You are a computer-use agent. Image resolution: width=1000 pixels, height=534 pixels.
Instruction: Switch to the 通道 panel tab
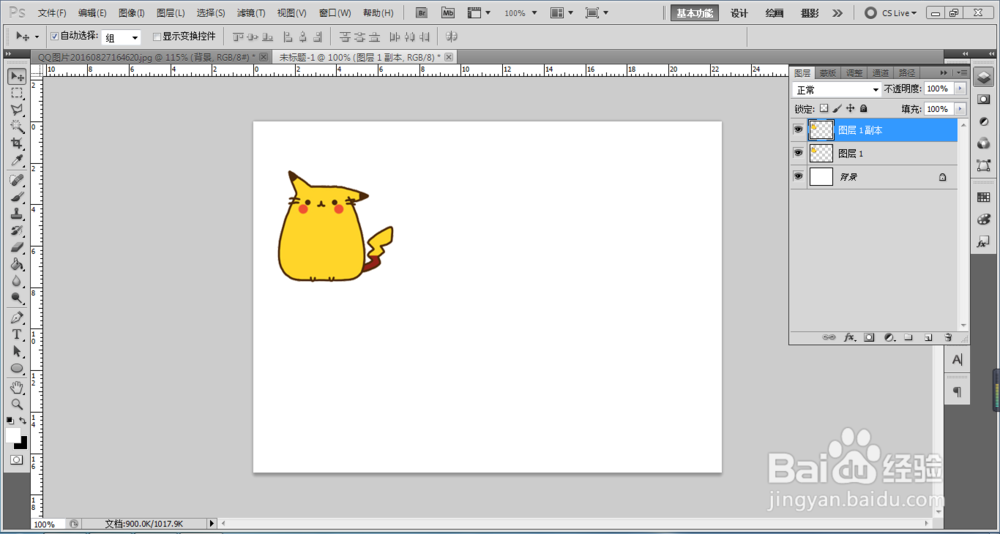pyautogui.click(x=879, y=73)
